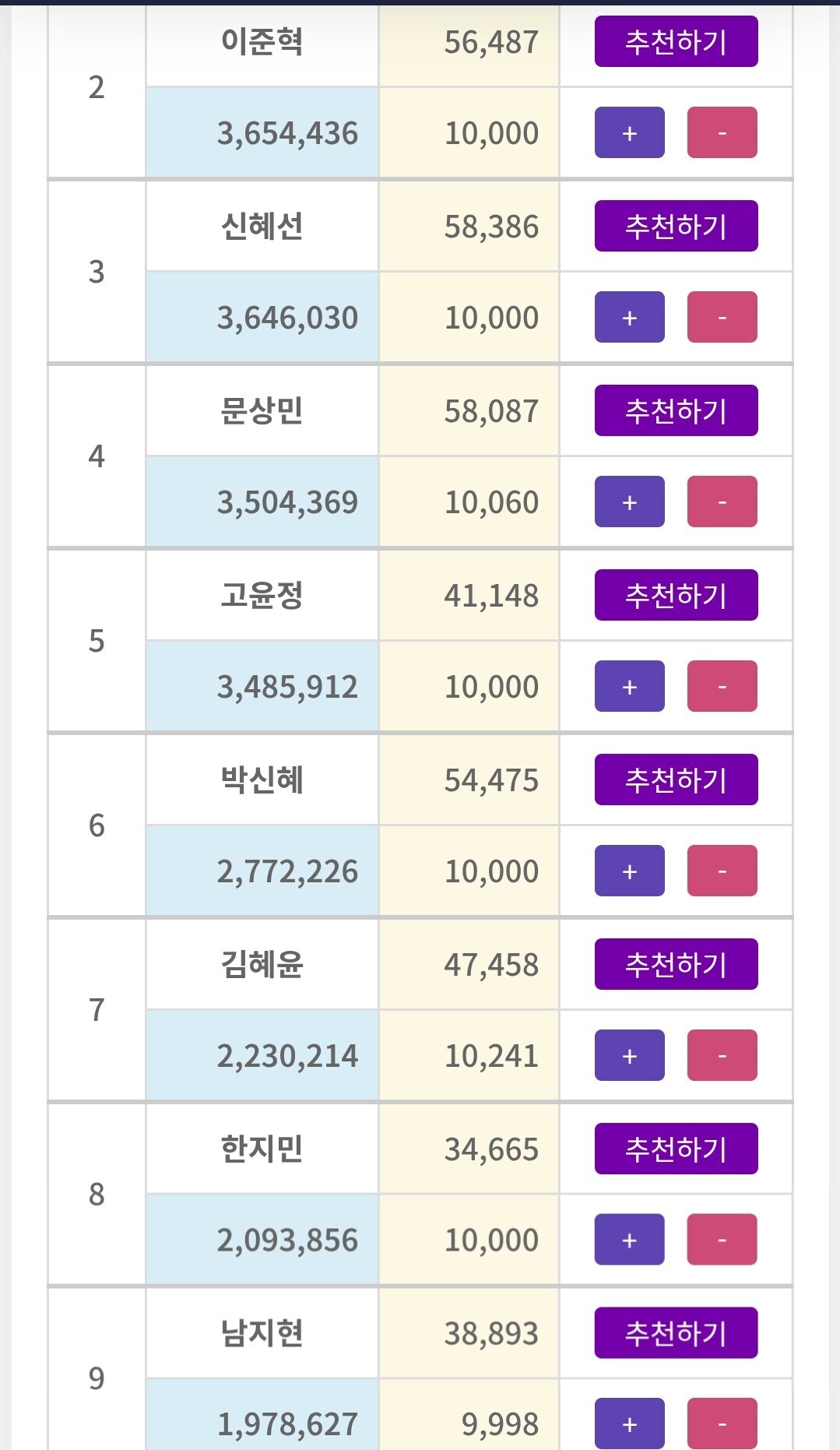Decrease votes with minus for 신혜선
Screen dimensions: 840x1450
click(722, 318)
